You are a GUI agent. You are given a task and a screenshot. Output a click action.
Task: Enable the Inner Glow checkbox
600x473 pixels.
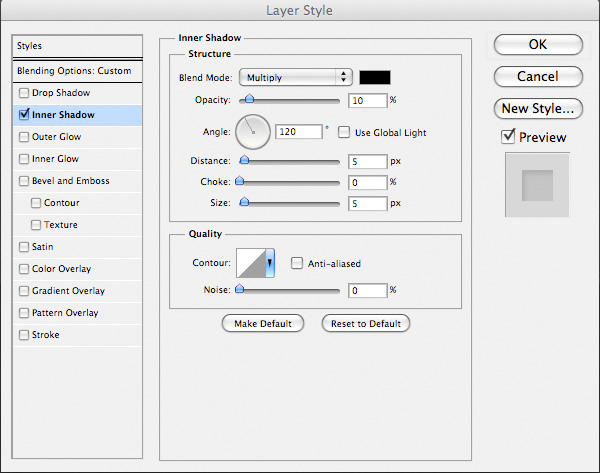24,159
